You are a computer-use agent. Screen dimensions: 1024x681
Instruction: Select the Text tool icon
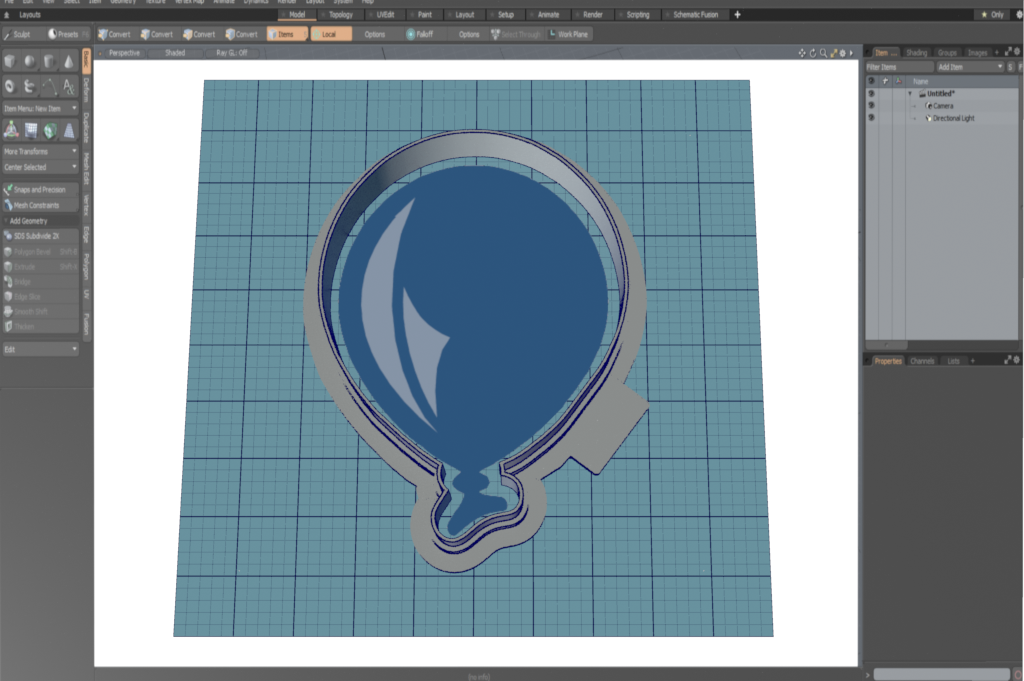coord(68,87)
